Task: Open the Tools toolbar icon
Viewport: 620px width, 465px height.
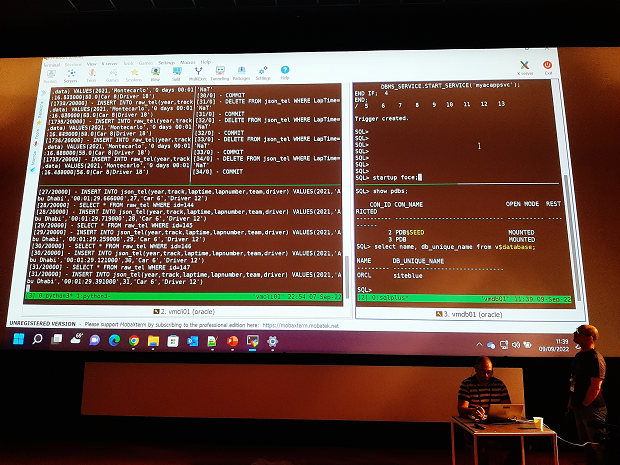Action: tap(91, 75)
